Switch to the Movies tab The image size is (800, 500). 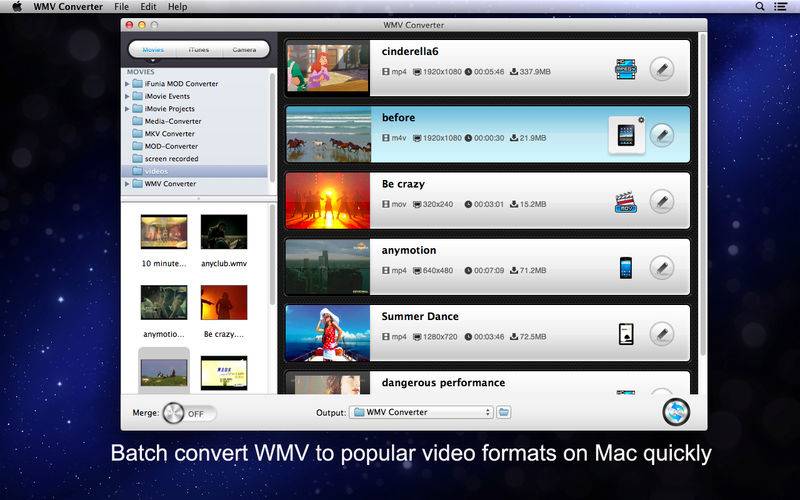point(153,49)
